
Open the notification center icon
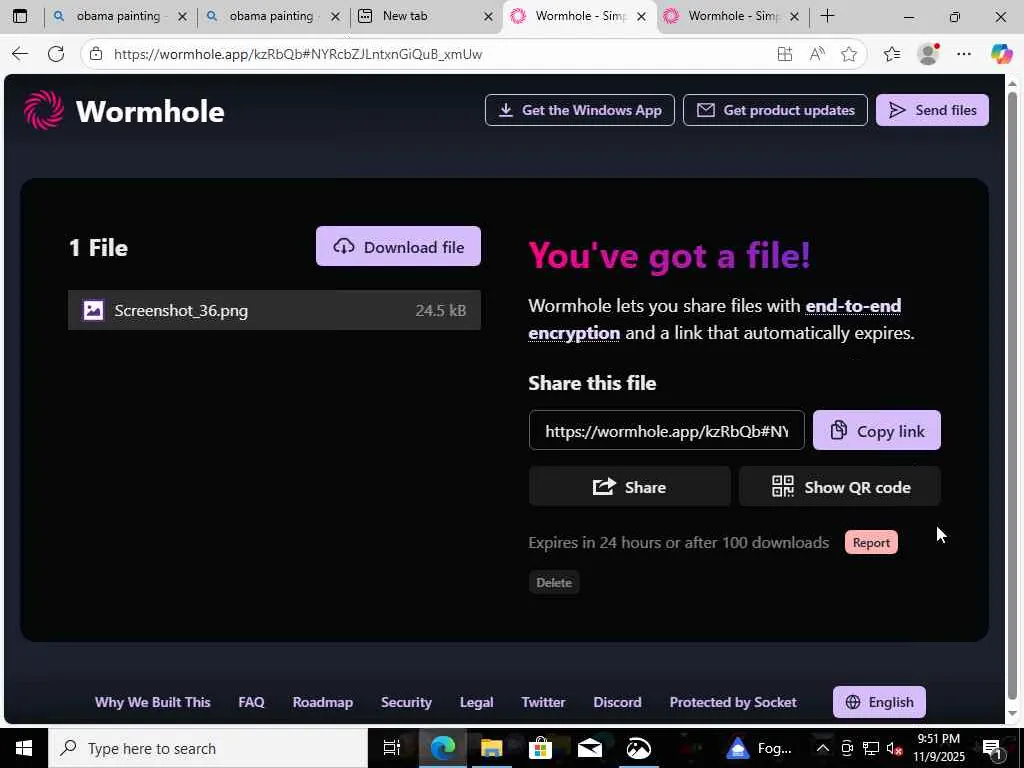click(993, 748)
